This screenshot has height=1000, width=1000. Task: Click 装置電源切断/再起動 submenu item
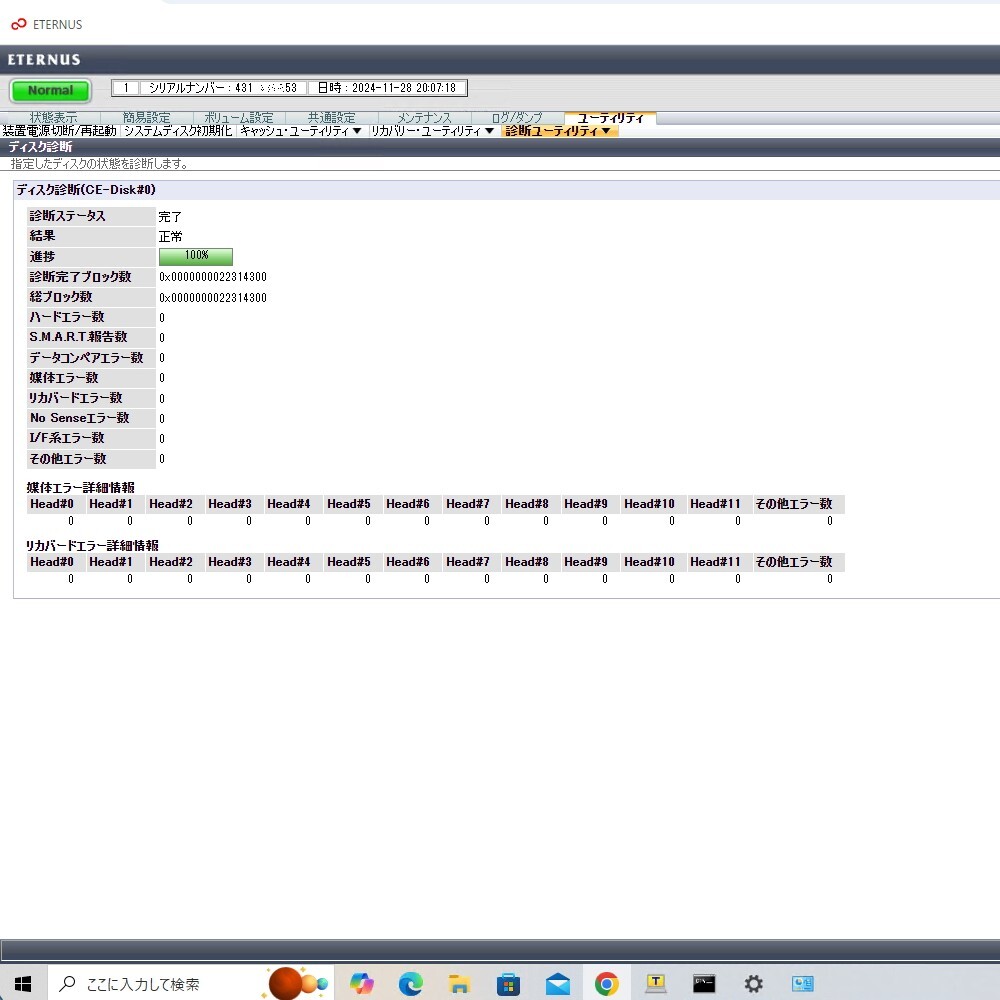(x=59, y=131)
